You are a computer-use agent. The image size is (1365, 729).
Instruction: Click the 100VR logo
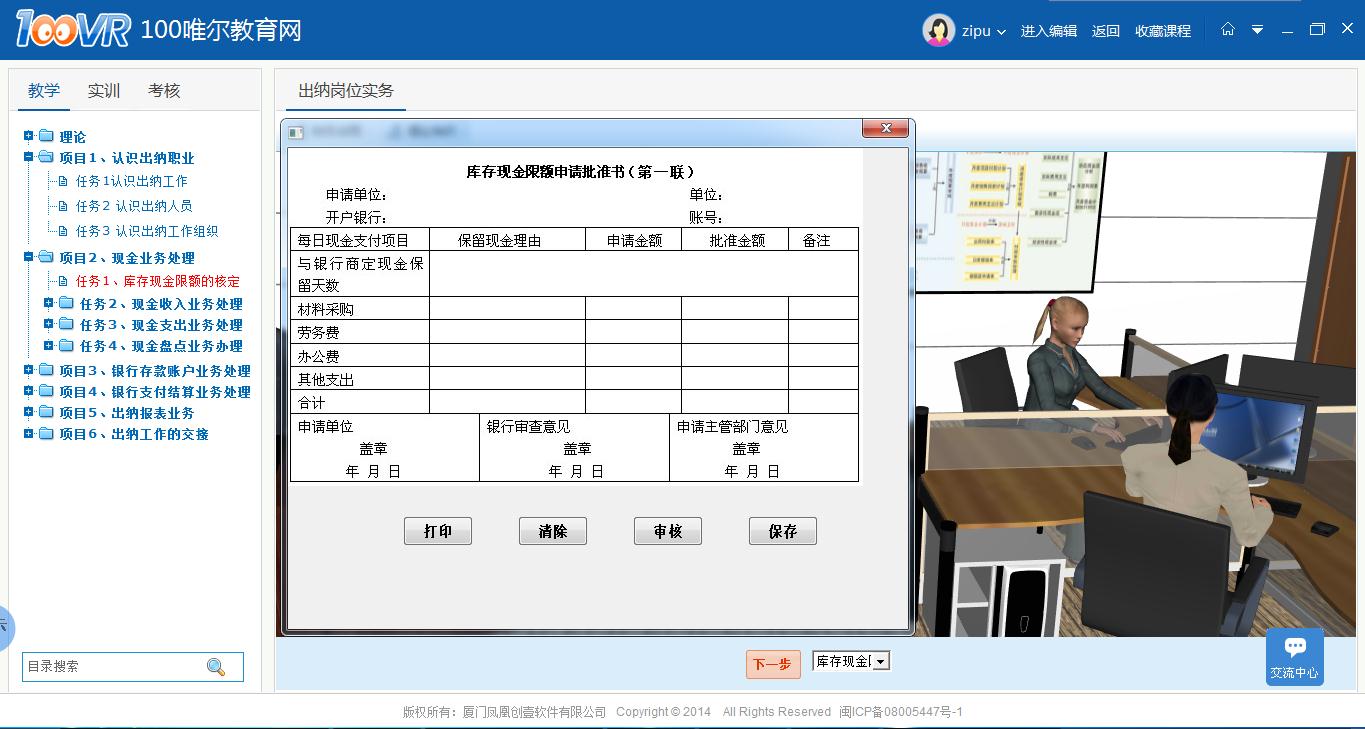[x=72, y=30]
